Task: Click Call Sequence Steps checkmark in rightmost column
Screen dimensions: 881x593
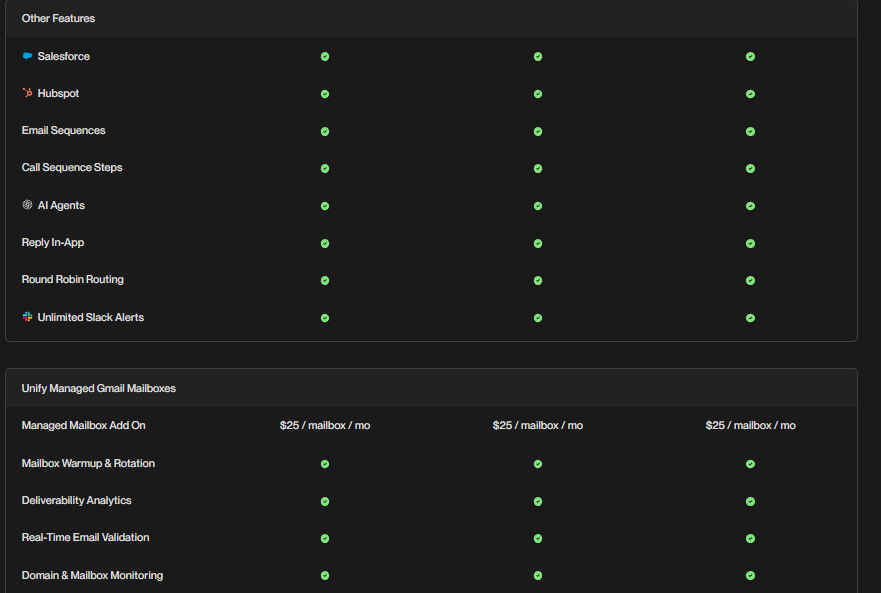Action: pyautogui.click(x=750, y=169)
